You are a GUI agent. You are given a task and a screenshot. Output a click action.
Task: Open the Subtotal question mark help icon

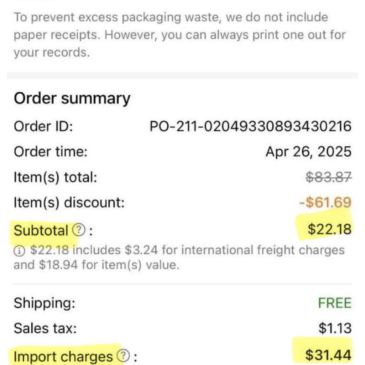pyautogui.click(x=79, y=230)
